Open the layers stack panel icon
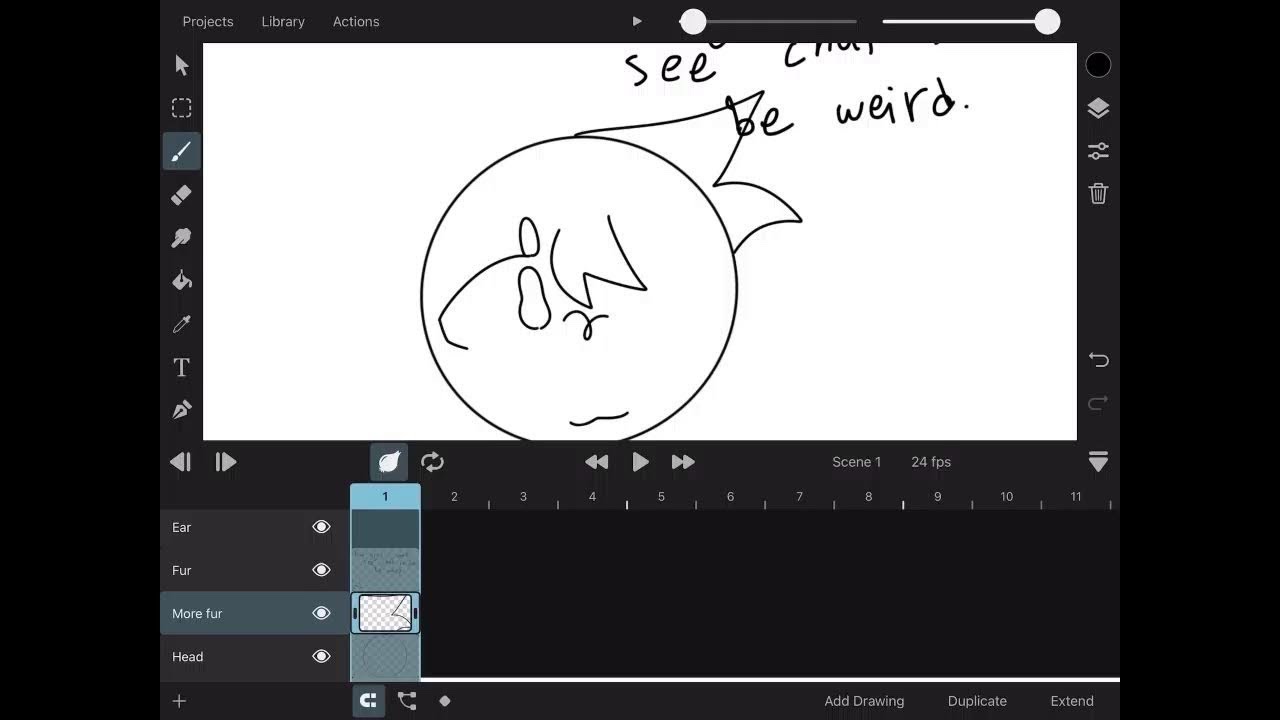 1098,108
